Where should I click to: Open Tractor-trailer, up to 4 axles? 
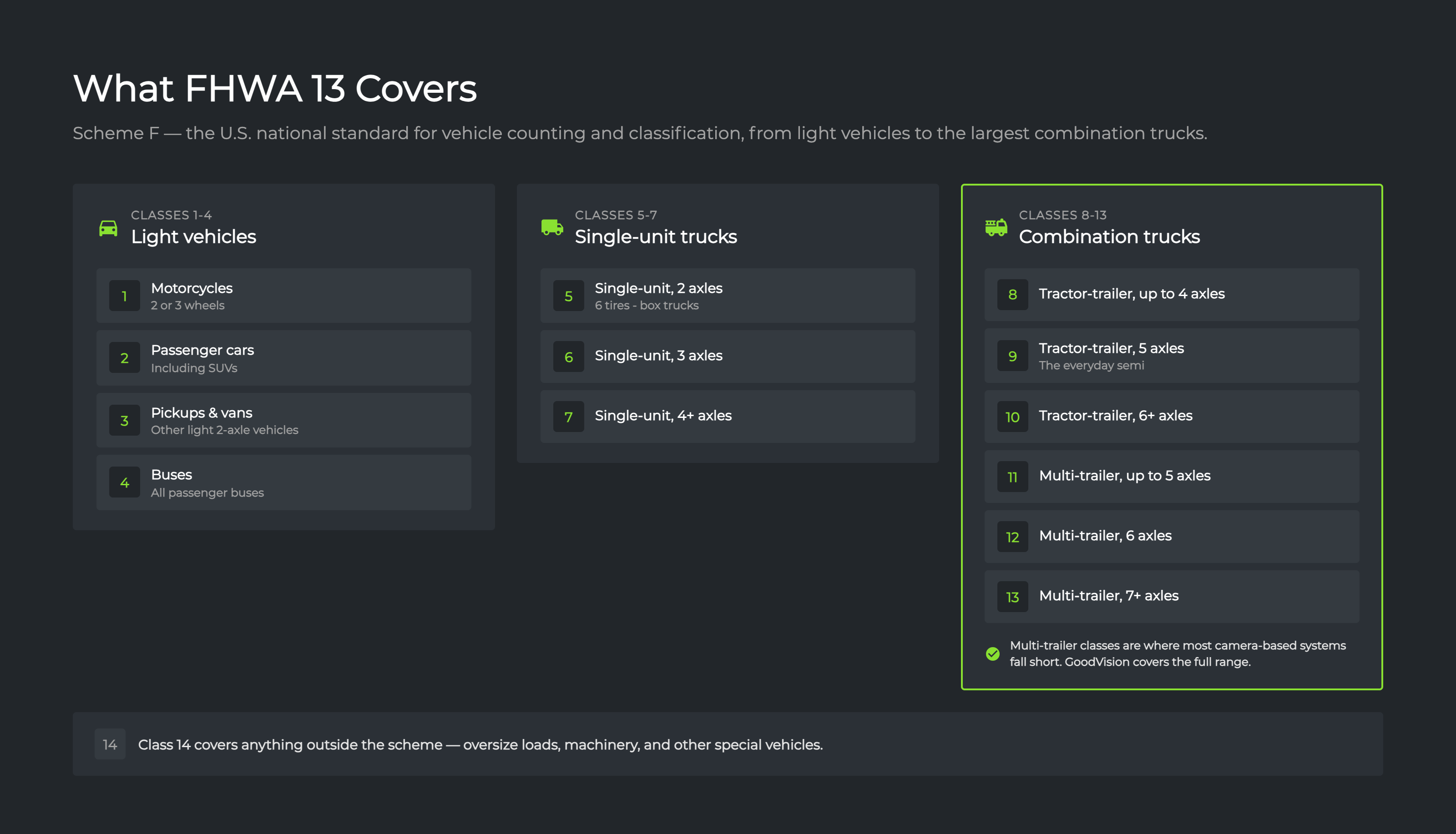[1172, 294]
